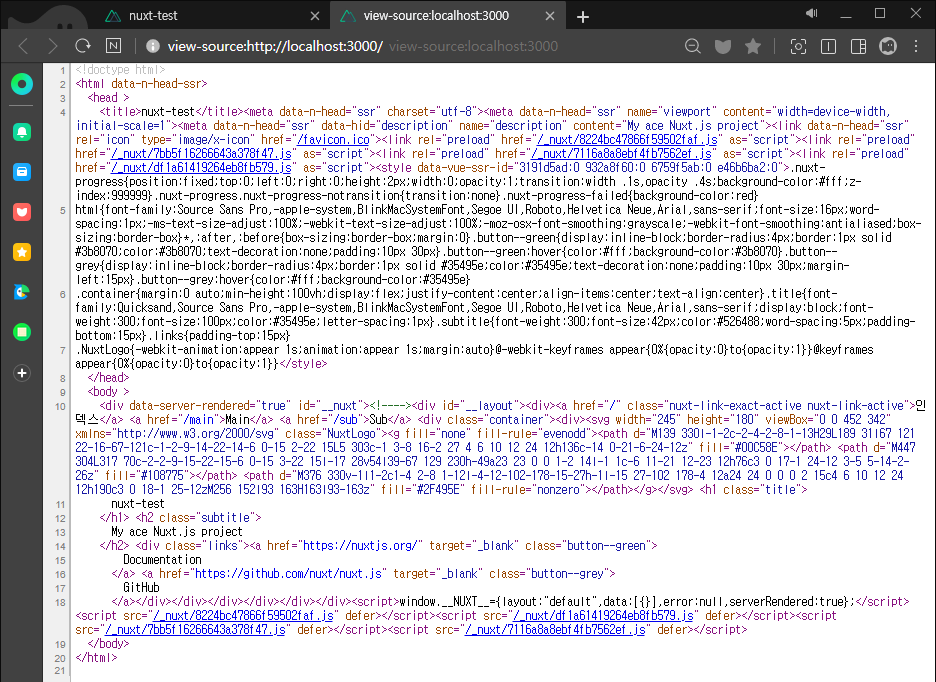The height and width of the screenshot is (682, 936).
Task: Open 7bb5f16266643a378f47.js script src link
Action: [195, 630]
